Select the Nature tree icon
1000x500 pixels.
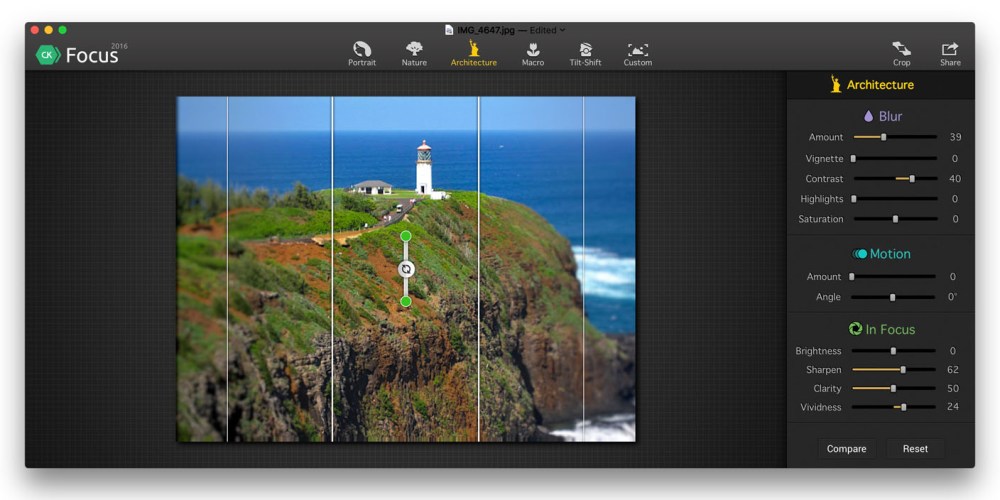[x=414, y=49]
